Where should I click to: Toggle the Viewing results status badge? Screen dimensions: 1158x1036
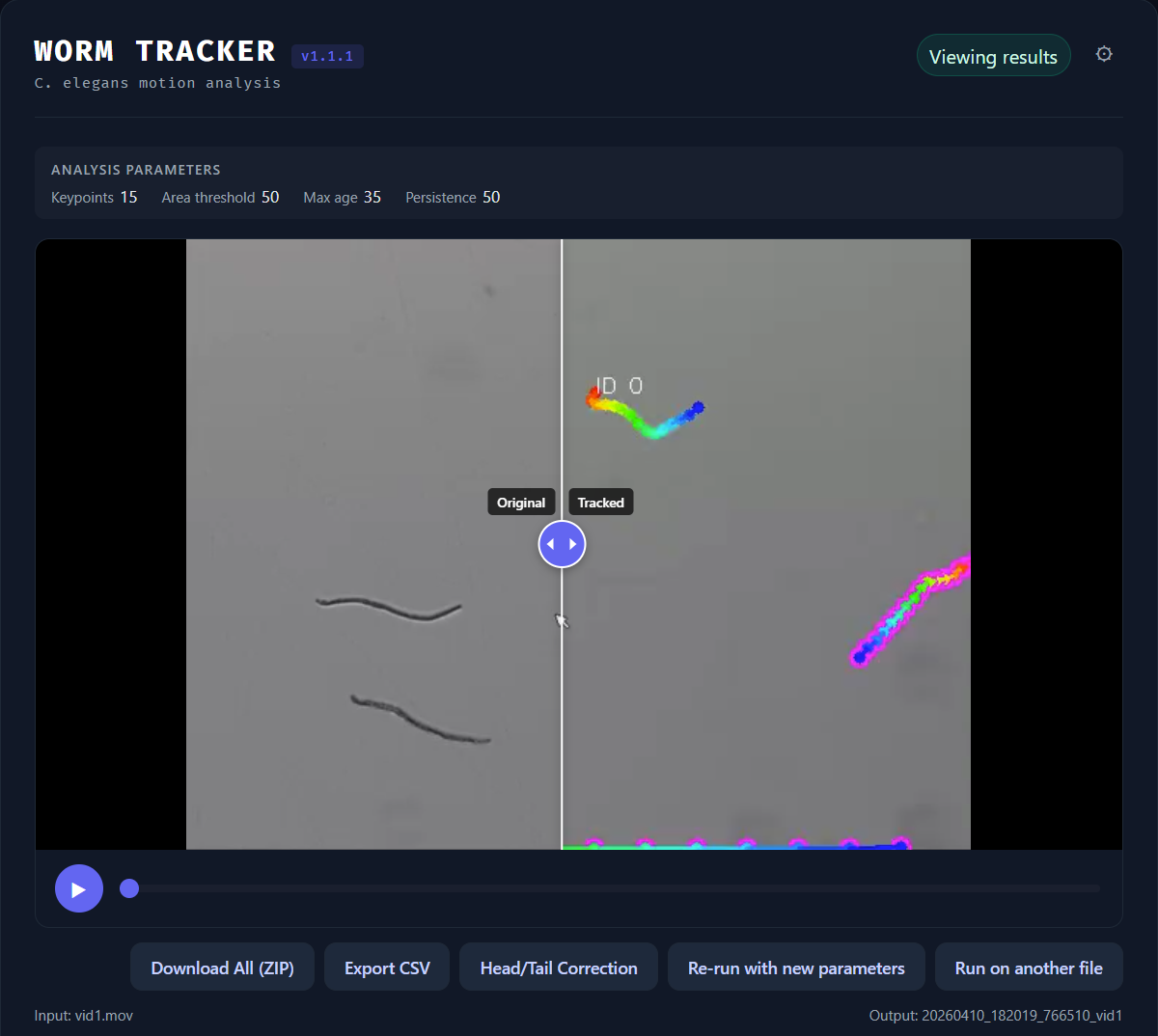click(x=993, y=55)
